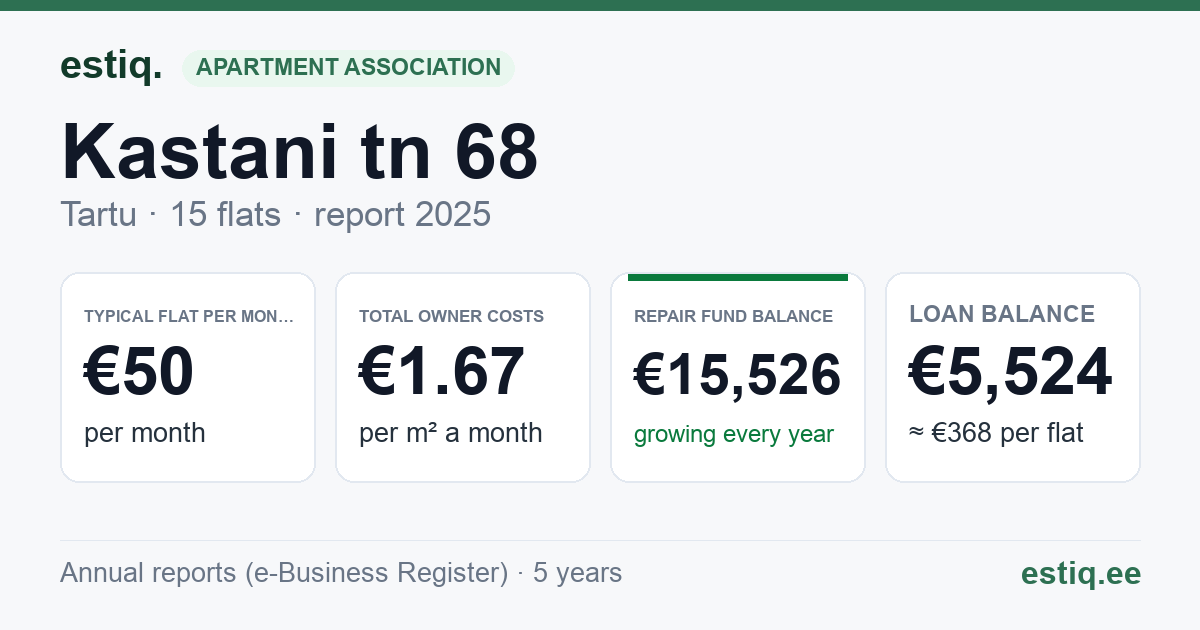Click 'Annual reports (e-Business Register) · 5 years' footer text

pos(341,573)
